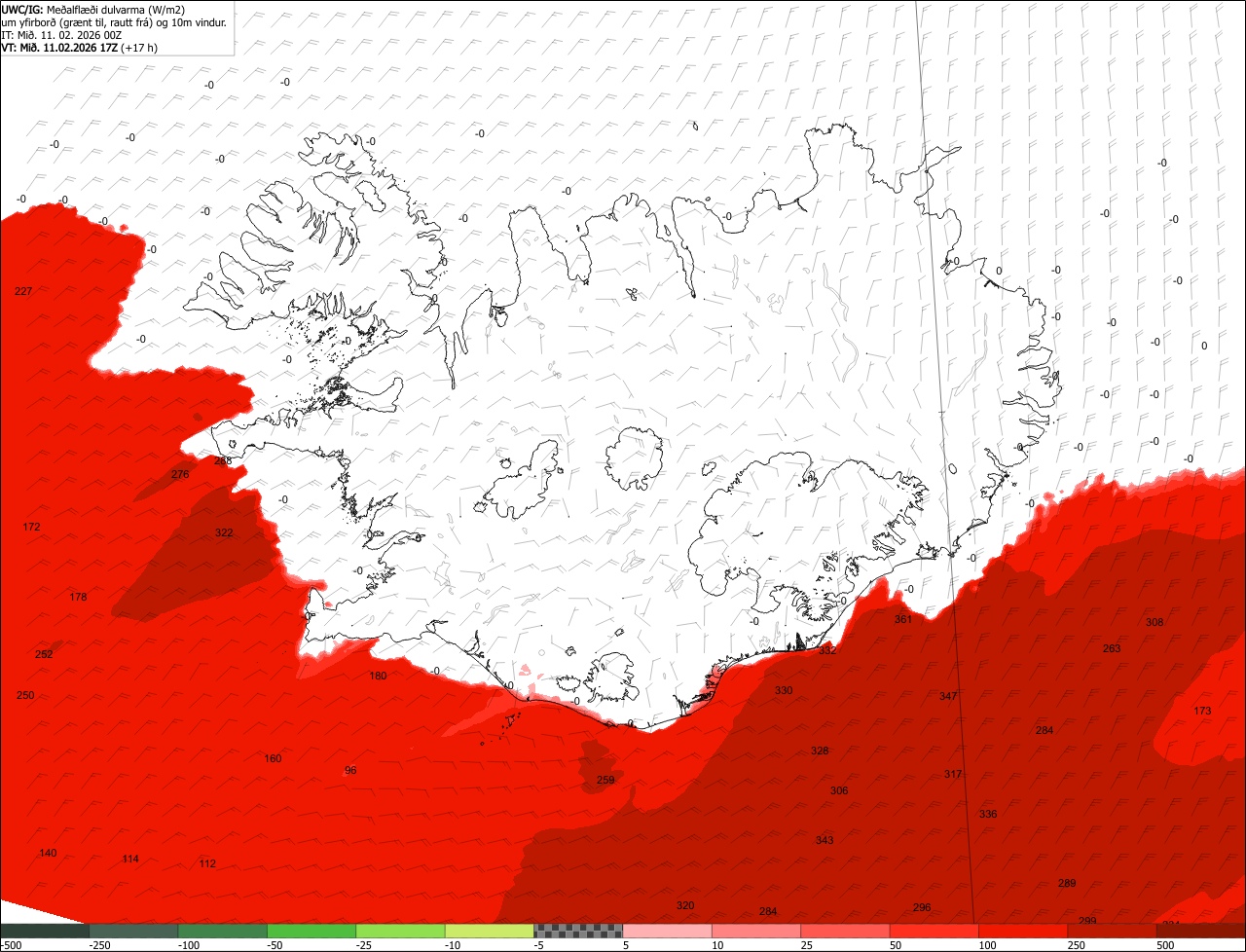Click the -250 to -100 green legend swatch
This screenshot has width=1246, height=952.
pyautogui.click(x=134, y=931)
